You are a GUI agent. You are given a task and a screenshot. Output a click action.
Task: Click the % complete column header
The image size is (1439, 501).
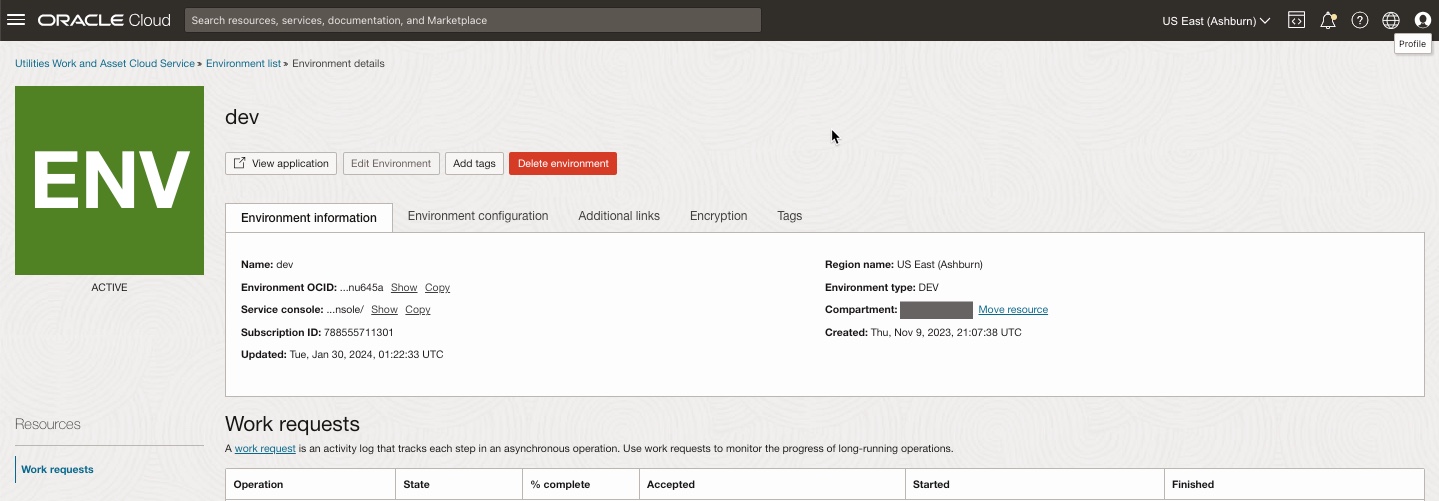[581, 484]
